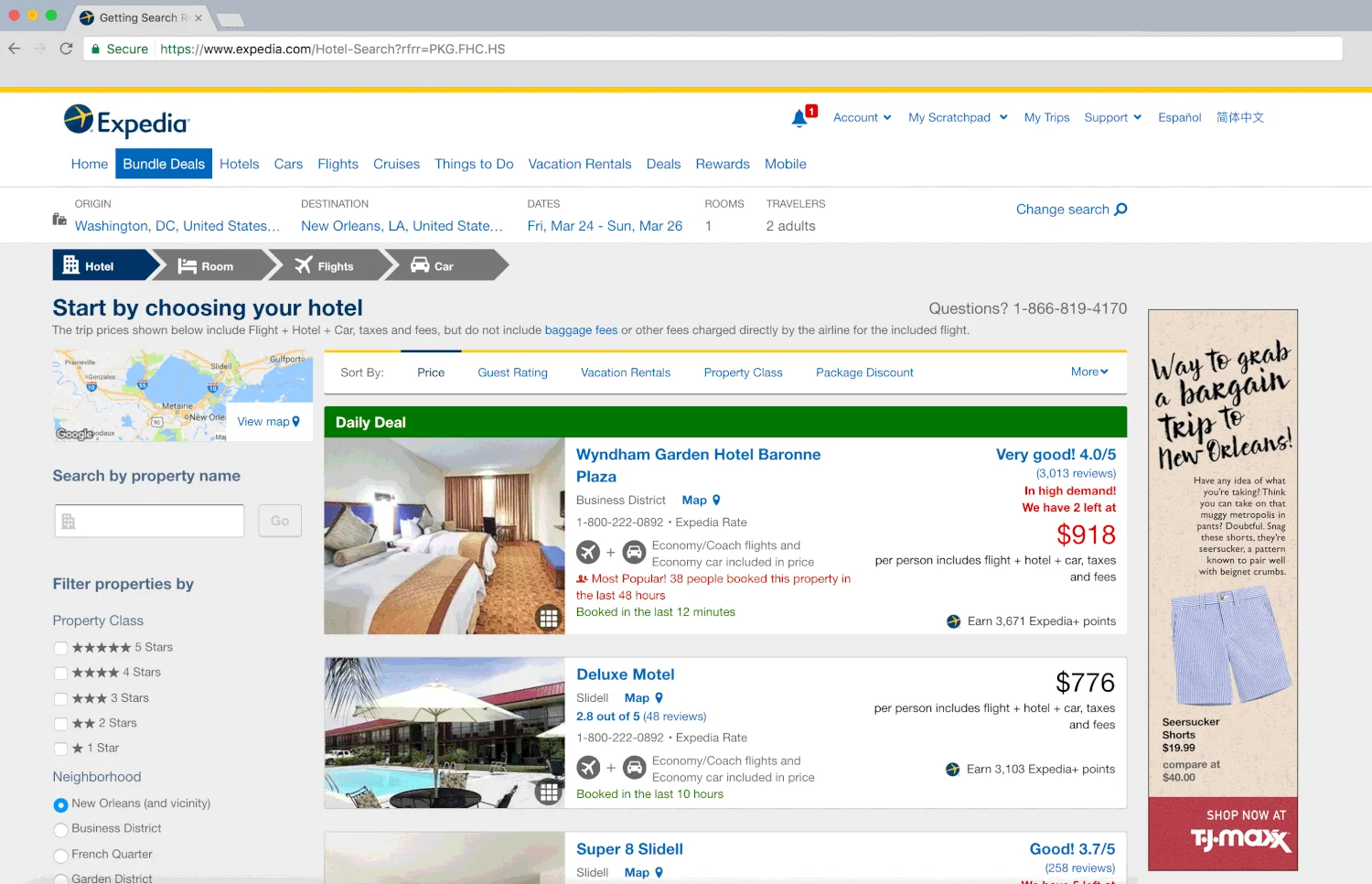
Task: Click the car icon in Wyndham listing
Action: click(x=634, y=553)
